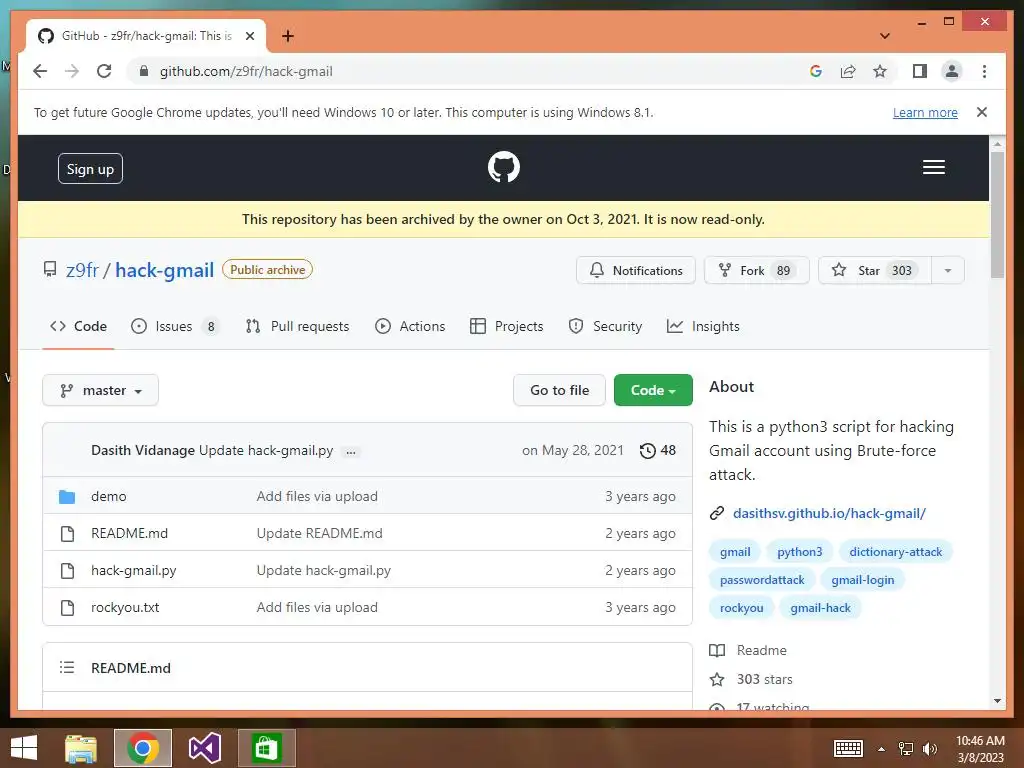The height and width of the screenshot is (768, 1024).
Task: Click the Sign up button
Action: (x=90, y=169)
